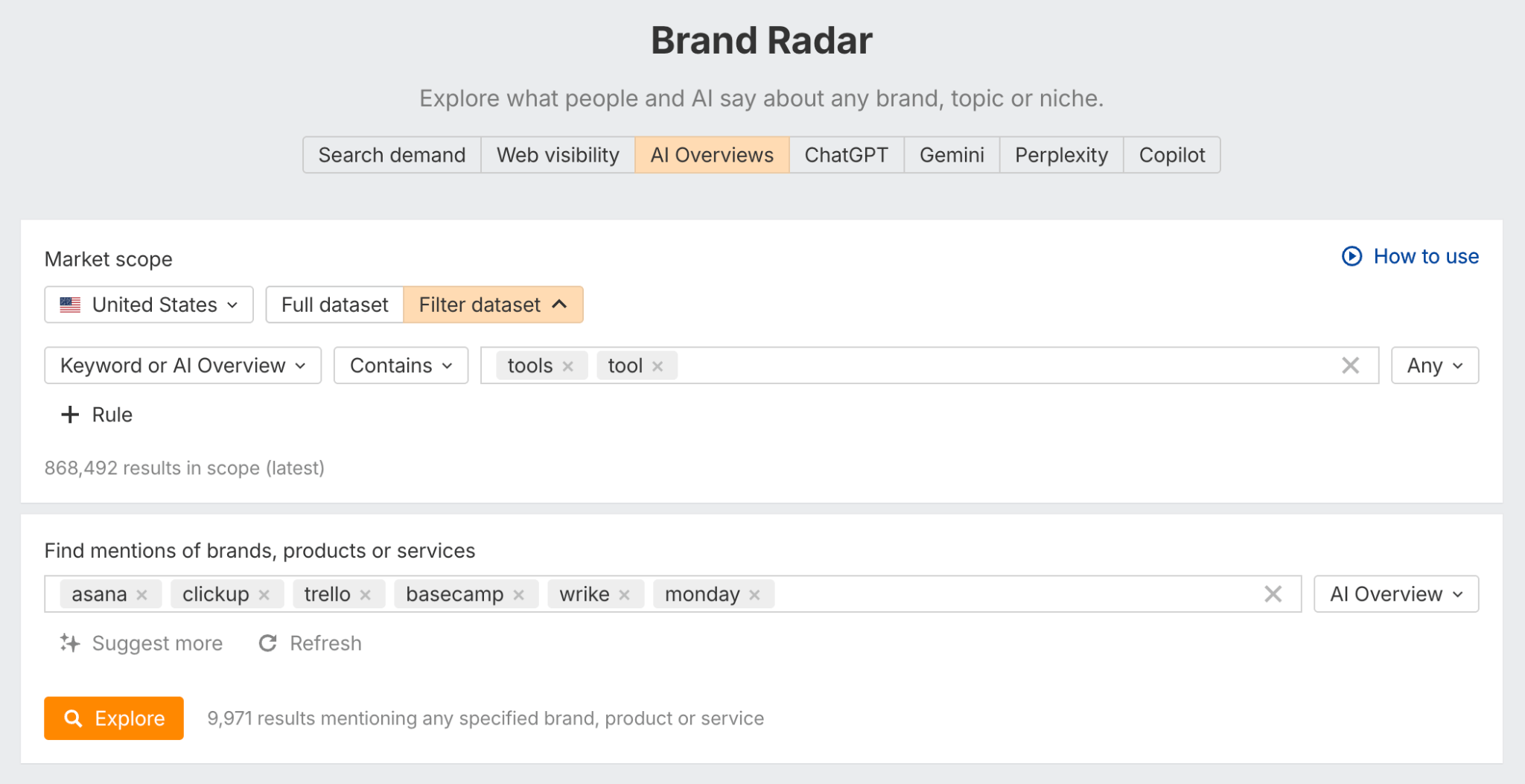Click the Refresh icon to refresh suggestions
1525x784 pixels.
click(268, 643)
